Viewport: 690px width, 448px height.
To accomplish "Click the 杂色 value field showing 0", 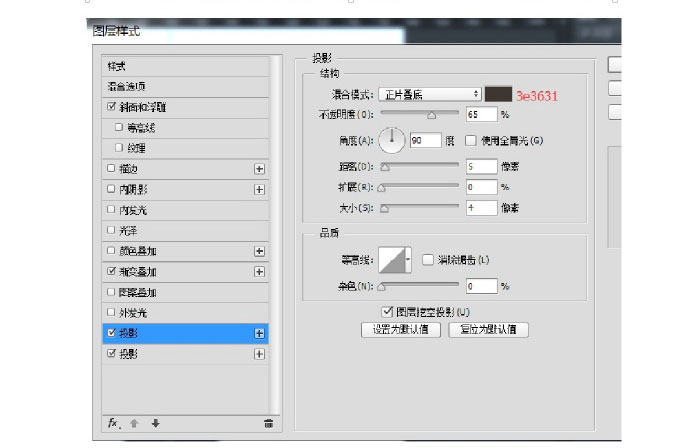I will pos(482,286).
